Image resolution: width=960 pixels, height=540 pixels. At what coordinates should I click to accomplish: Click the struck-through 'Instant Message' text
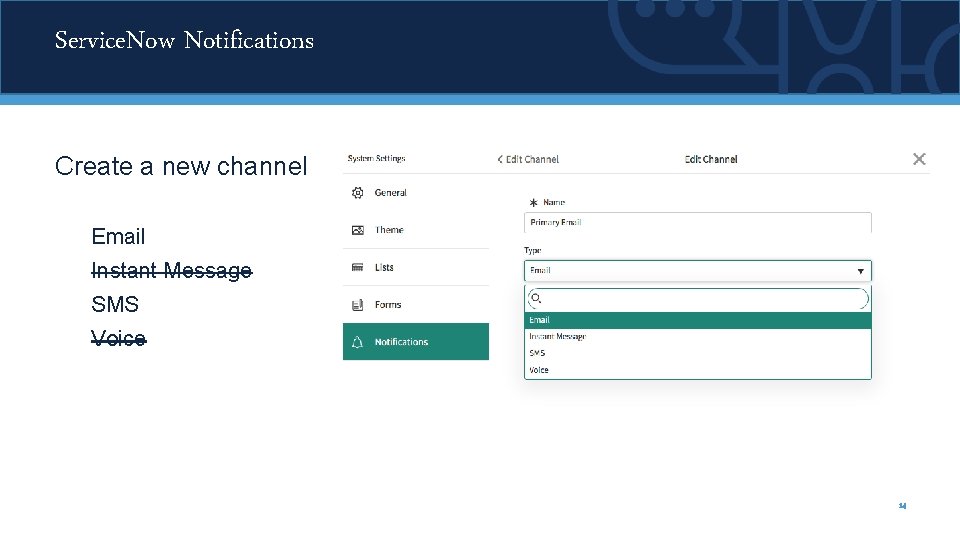click(x=171, y=270)
